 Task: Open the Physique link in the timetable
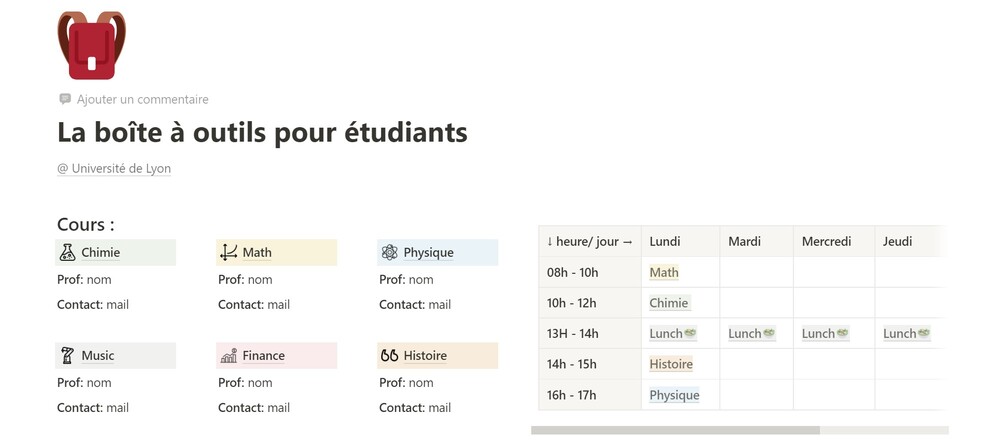[x=674, y=395]
